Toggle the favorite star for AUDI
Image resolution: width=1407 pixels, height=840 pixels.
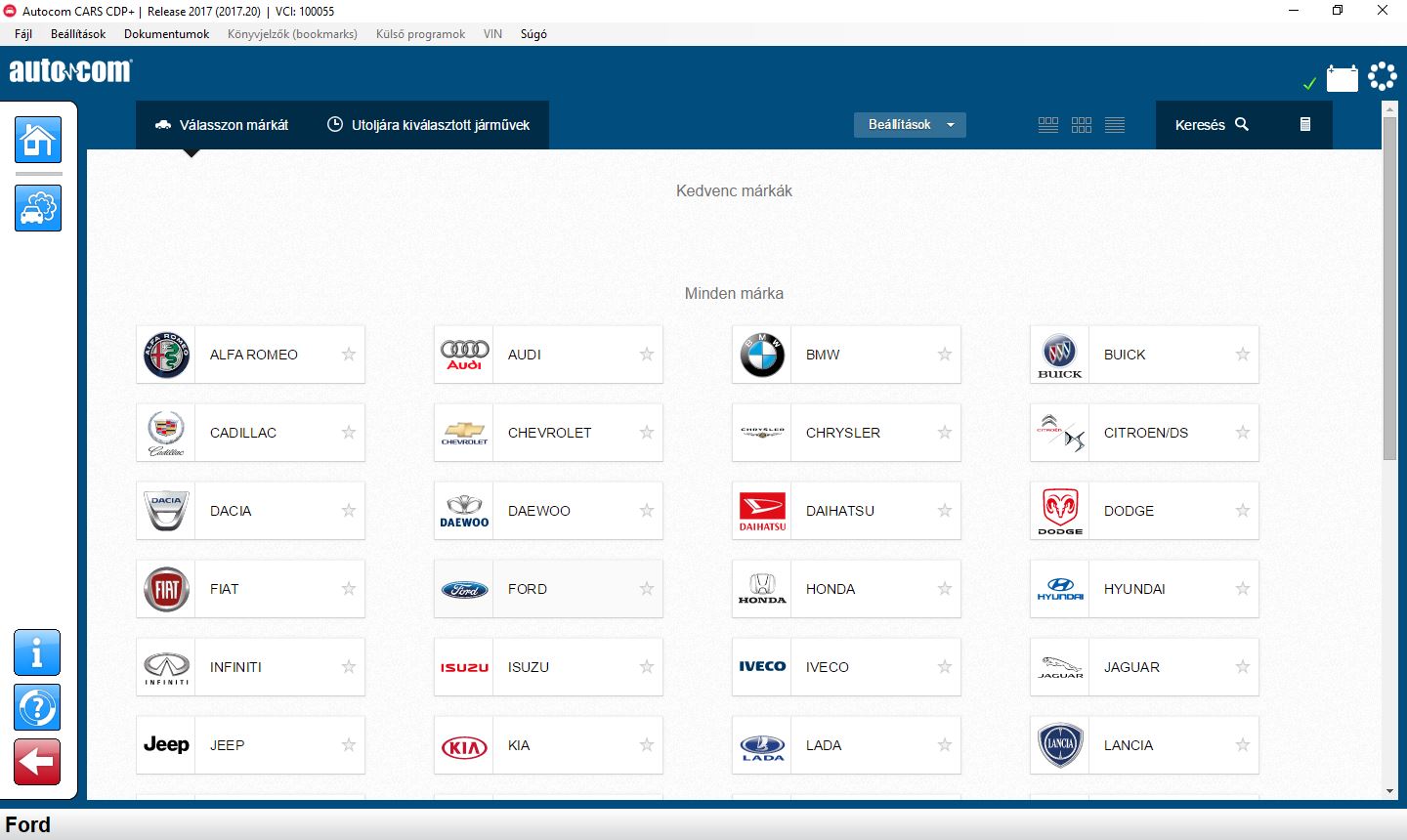coord(647,355)
